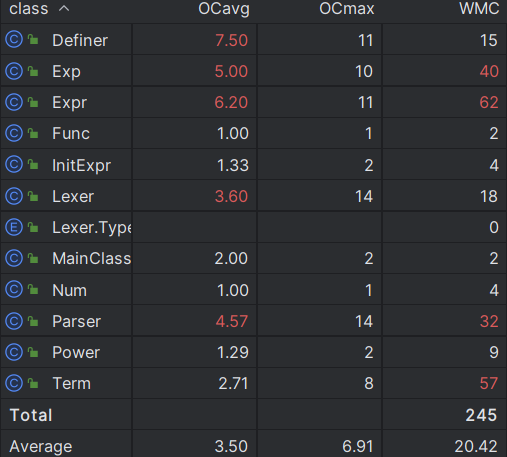
Task: Click the class icon beside Power
Action: 14,352
